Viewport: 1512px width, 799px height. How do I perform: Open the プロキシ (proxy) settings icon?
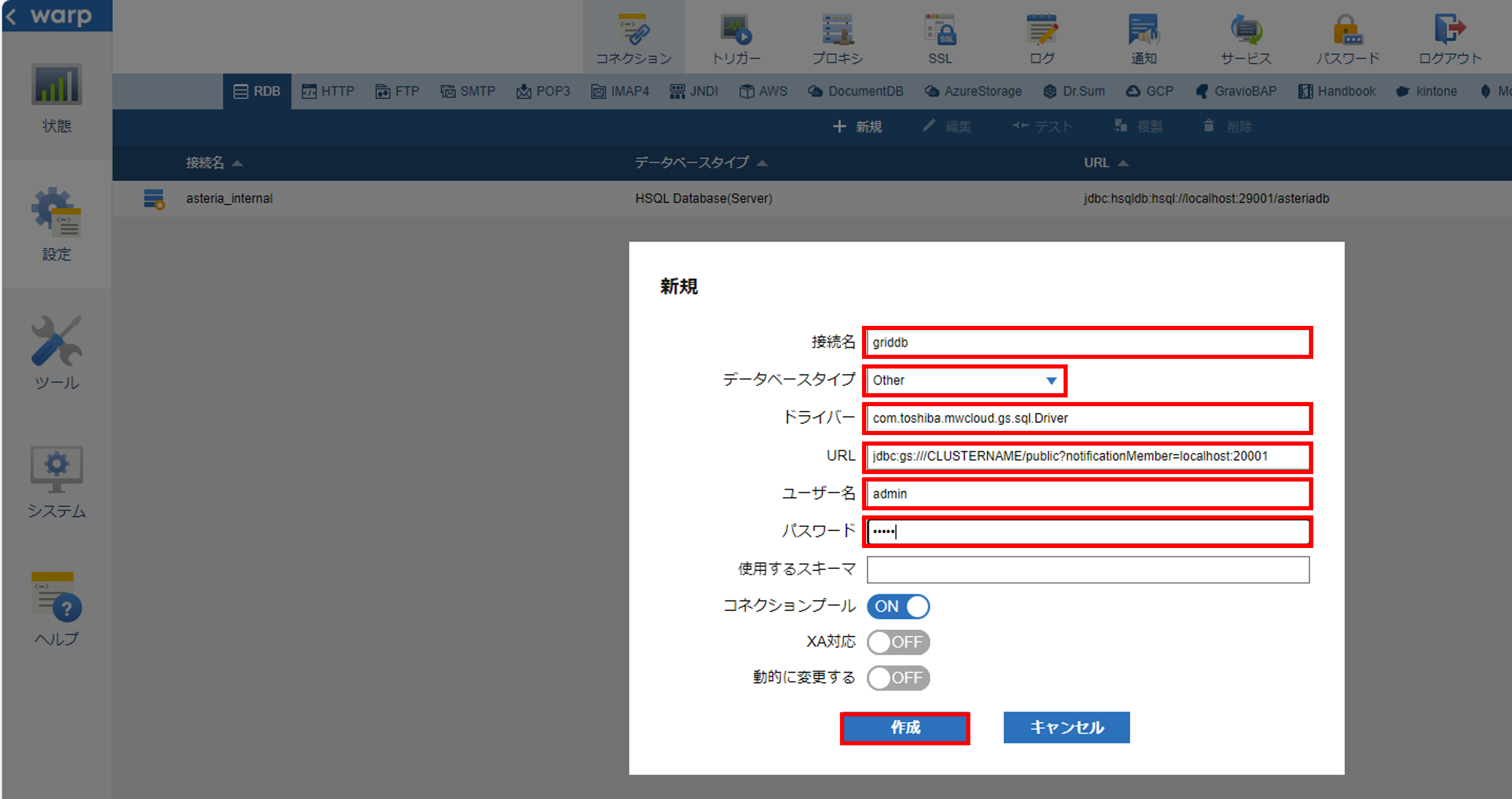coord(838,30)
